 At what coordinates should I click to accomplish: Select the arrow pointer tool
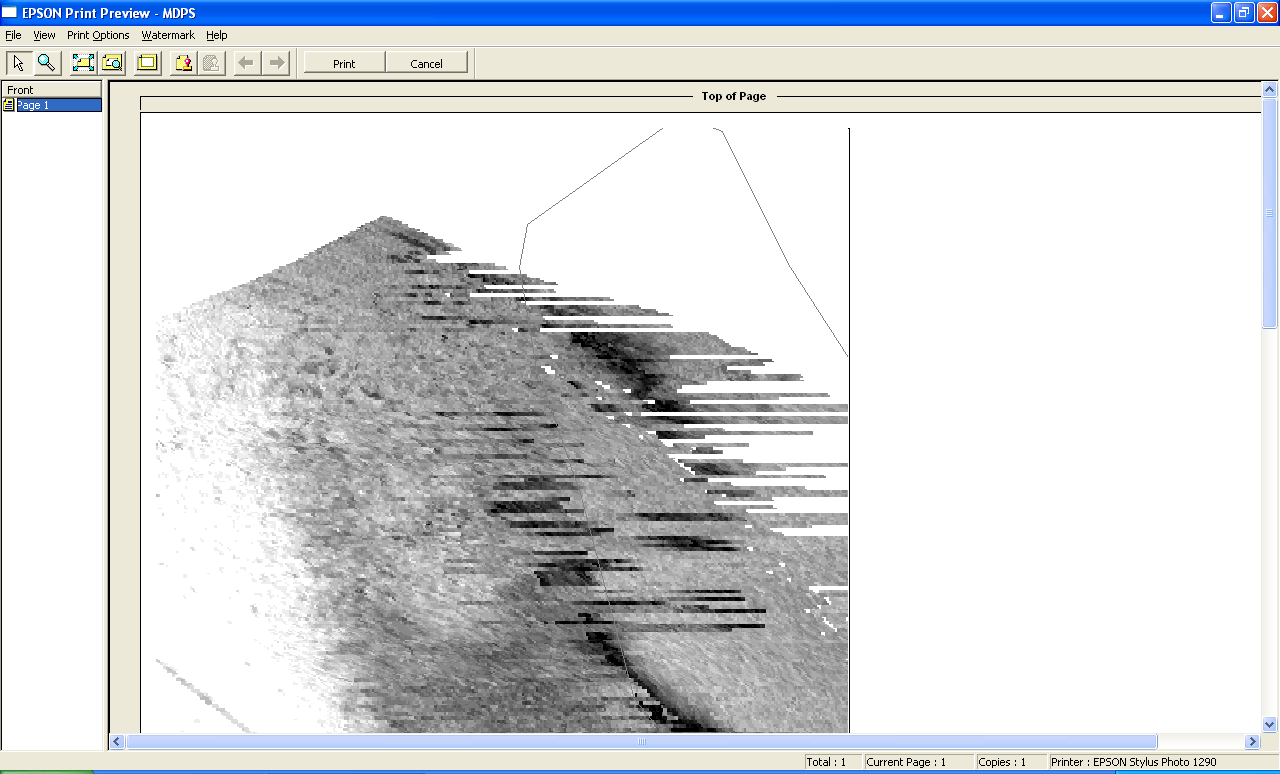tap(18, 63)
